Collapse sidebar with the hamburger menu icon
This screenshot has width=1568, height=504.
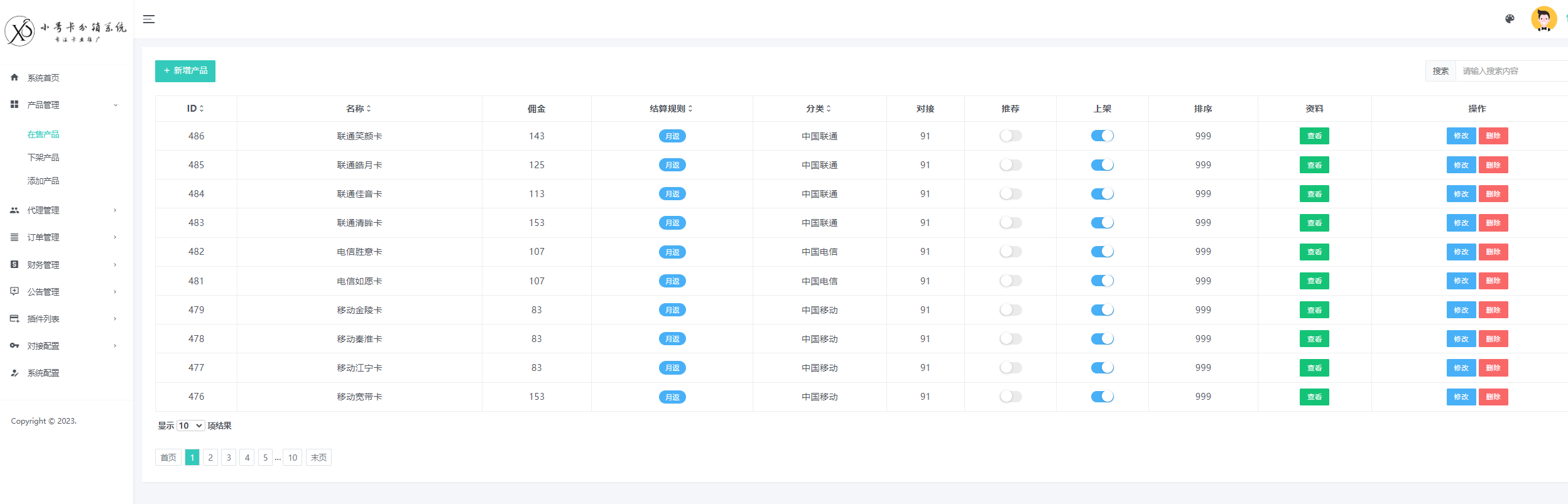click(149, 19)
